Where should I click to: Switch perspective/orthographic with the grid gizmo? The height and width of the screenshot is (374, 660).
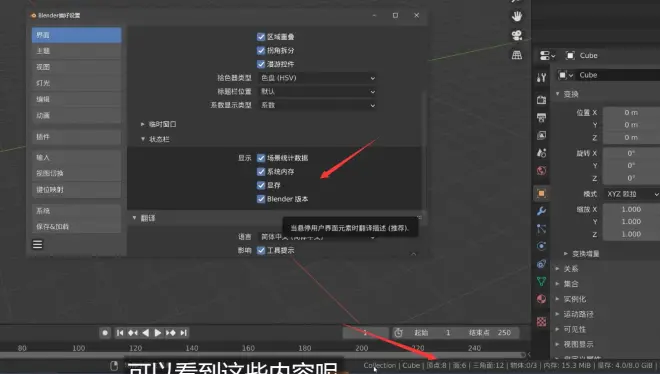click(516, 55)
